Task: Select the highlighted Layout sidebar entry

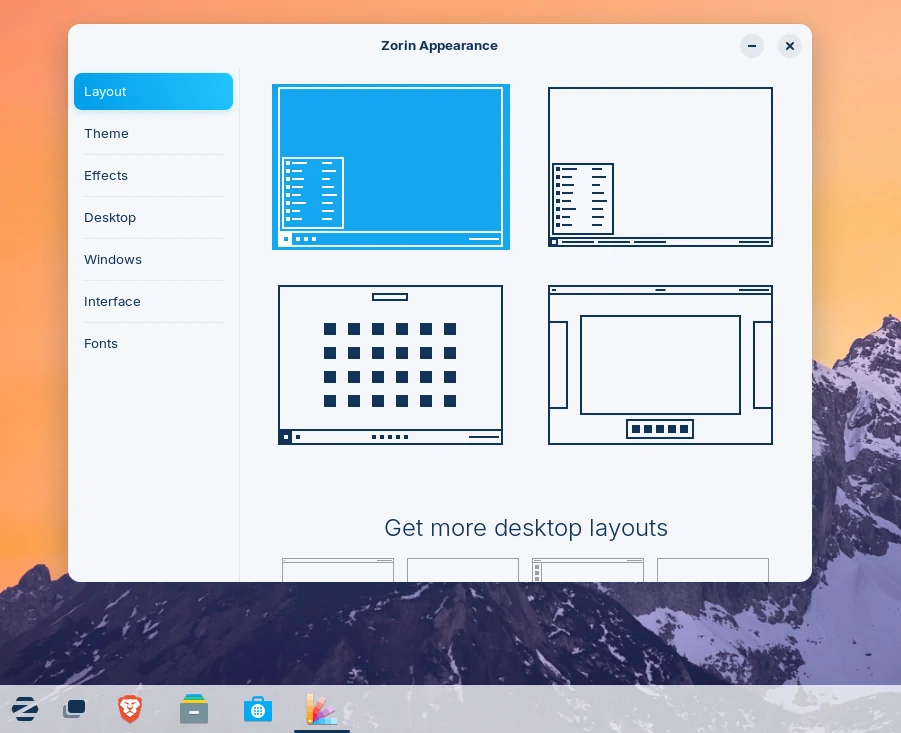Action: [x=105, y=91]
